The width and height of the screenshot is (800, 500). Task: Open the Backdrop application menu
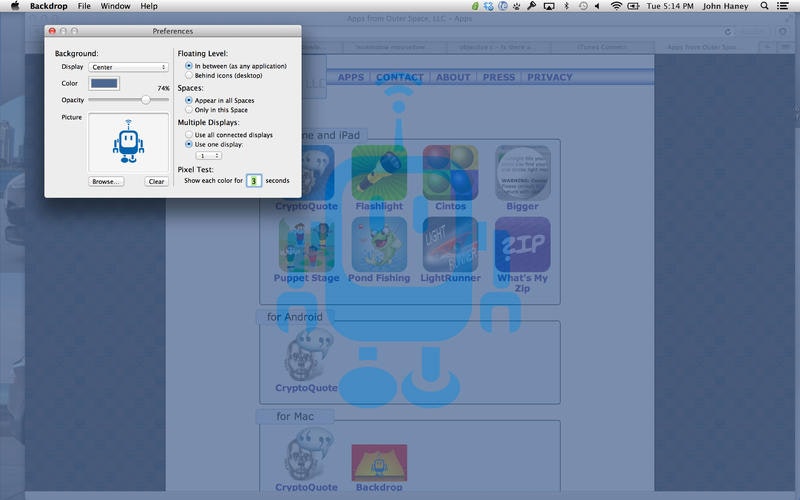click(48, 6)
